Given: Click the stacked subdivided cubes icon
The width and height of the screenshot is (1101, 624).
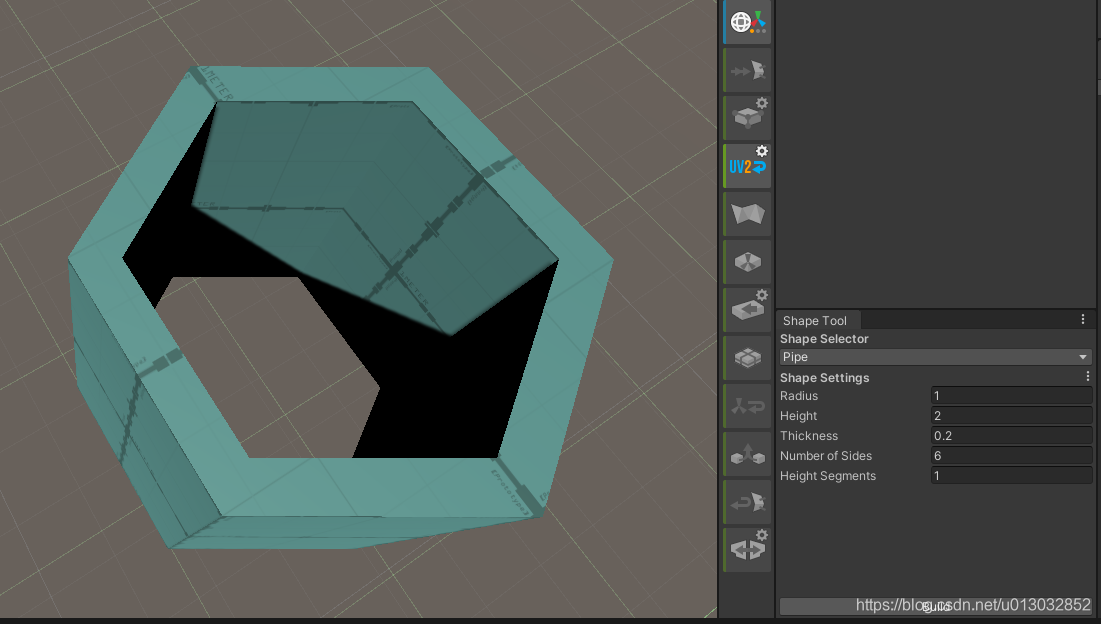Looking at the screenshot, I should 747,358.
